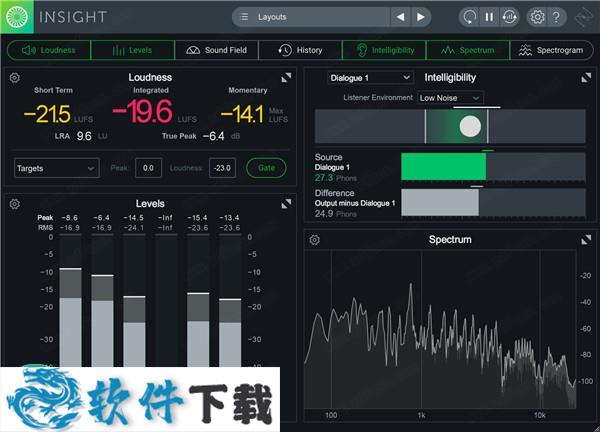Image resolution: width=600 pixels, height=432 pixels.
Task: Expand the Loudness panel to full view
Action: (286, 78)
